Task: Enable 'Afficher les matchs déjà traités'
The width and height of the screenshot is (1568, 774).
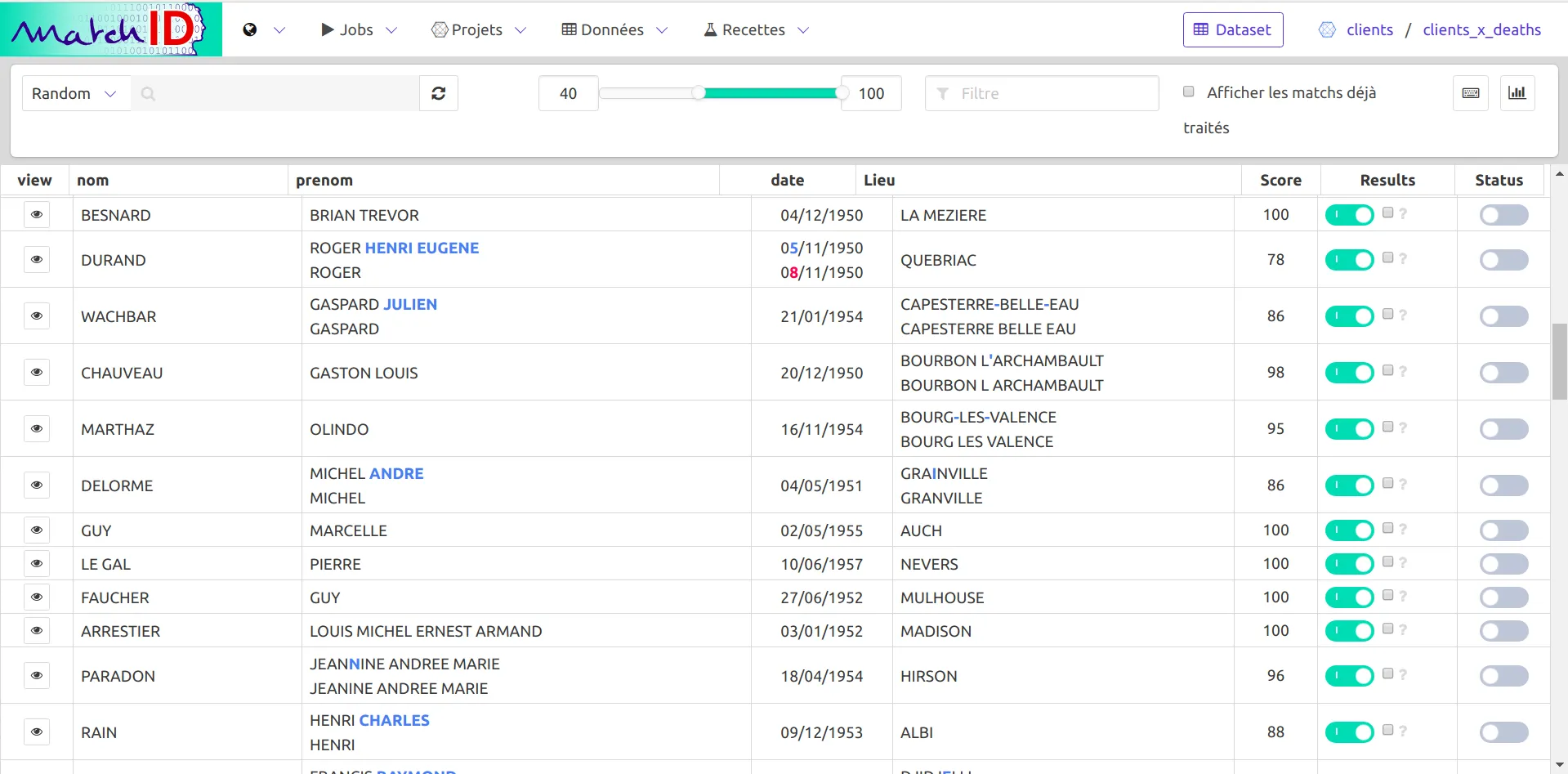Action: 1189,92
